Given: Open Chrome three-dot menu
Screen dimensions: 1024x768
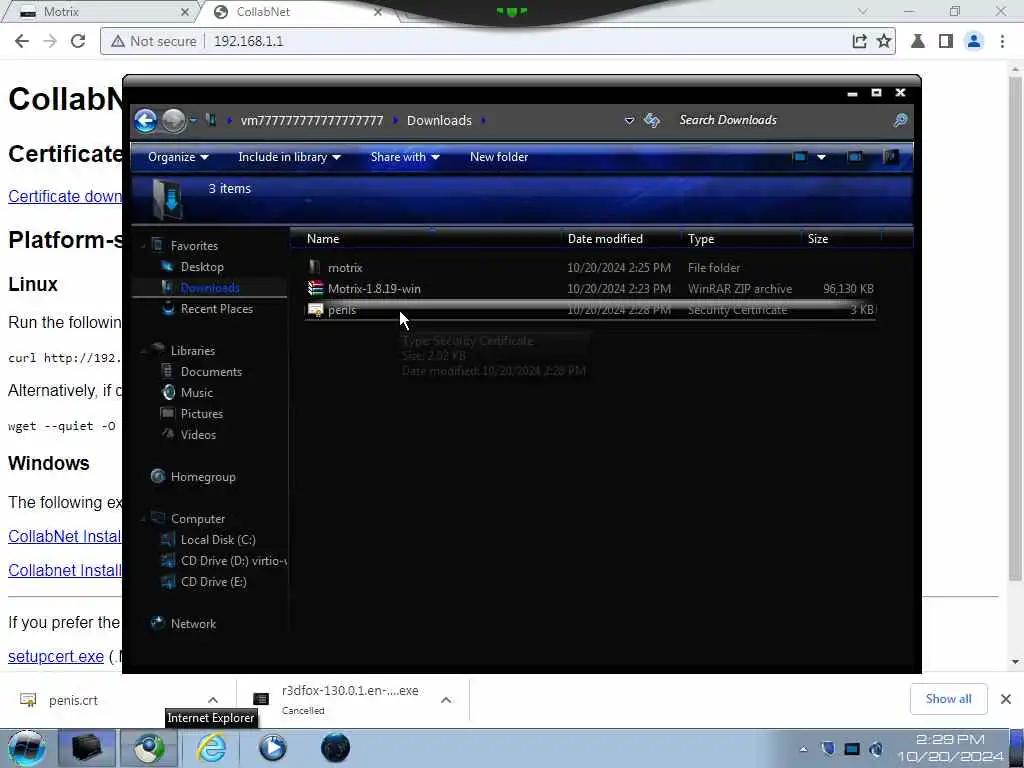Looking at the screenshot, I should click(x=1002, y=41).
